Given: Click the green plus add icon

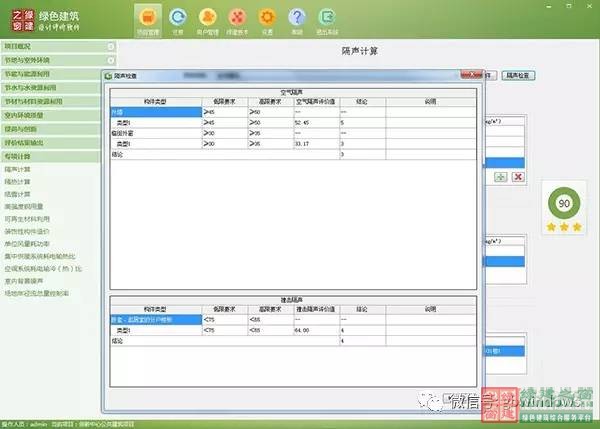Looking at the screenshot, I should tap(500, 177).
